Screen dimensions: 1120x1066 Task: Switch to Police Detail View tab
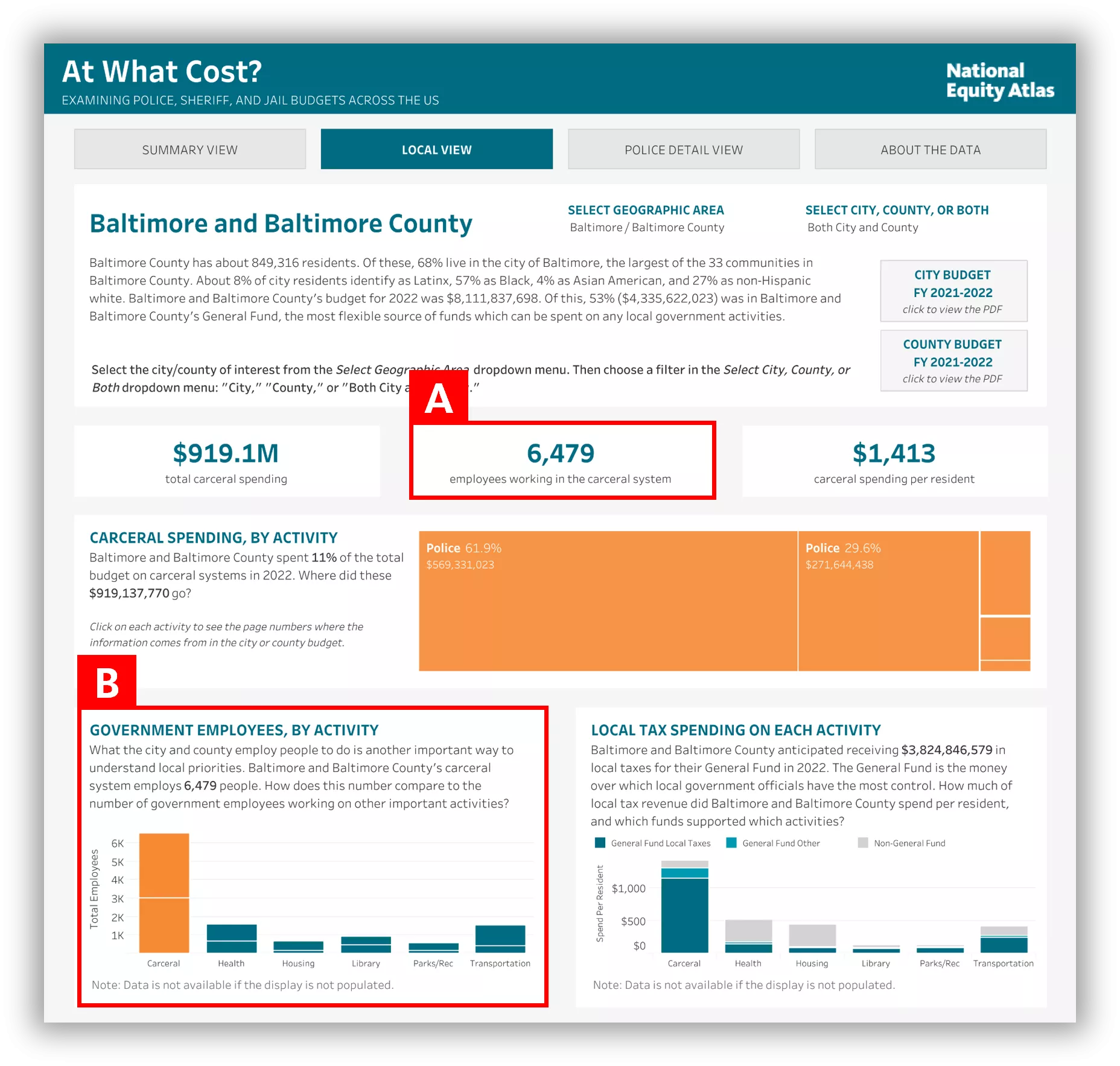pyautogui.click(x=683, y=149)
